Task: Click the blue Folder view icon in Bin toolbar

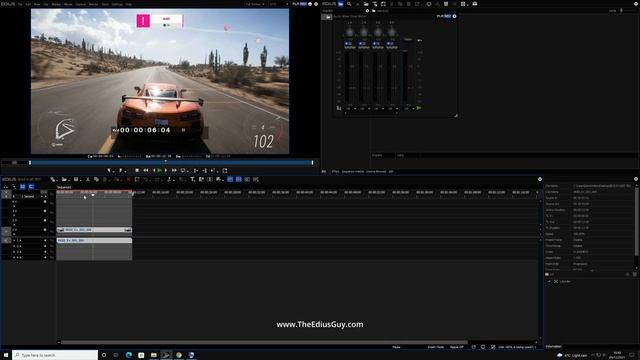Action: pyautogui.click(x=340, y=4)
